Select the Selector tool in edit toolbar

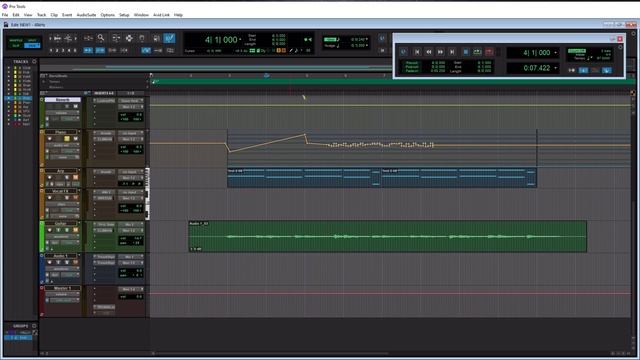tap(129, 38)
